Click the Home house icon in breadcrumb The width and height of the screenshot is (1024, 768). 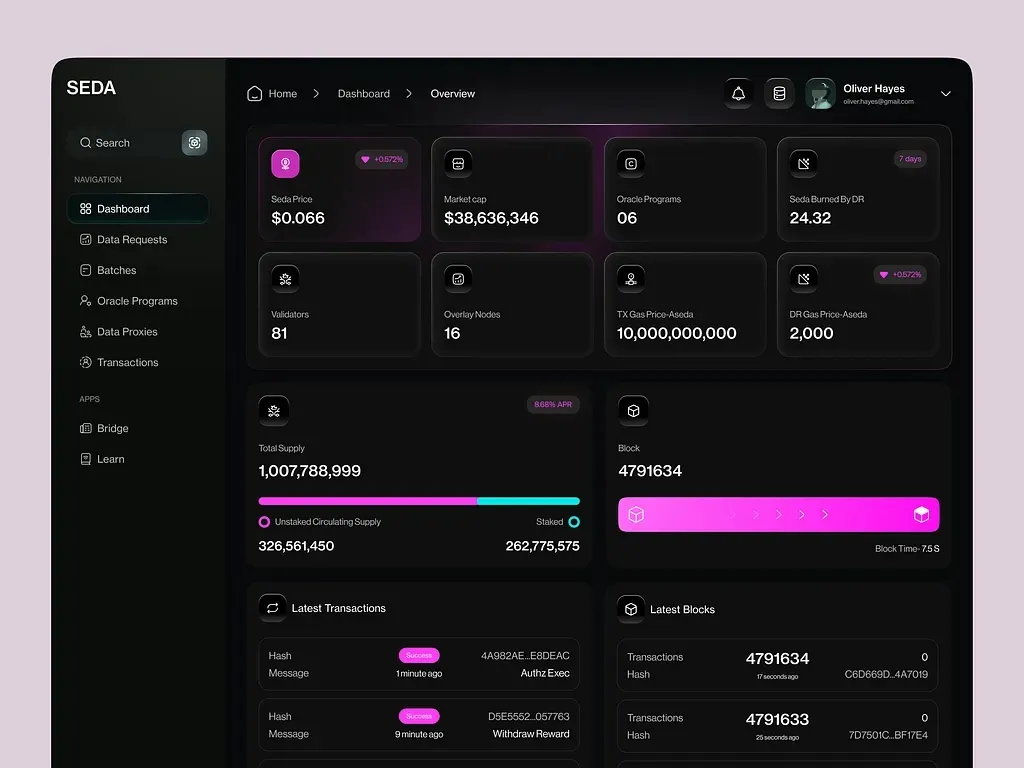[255, 93]
